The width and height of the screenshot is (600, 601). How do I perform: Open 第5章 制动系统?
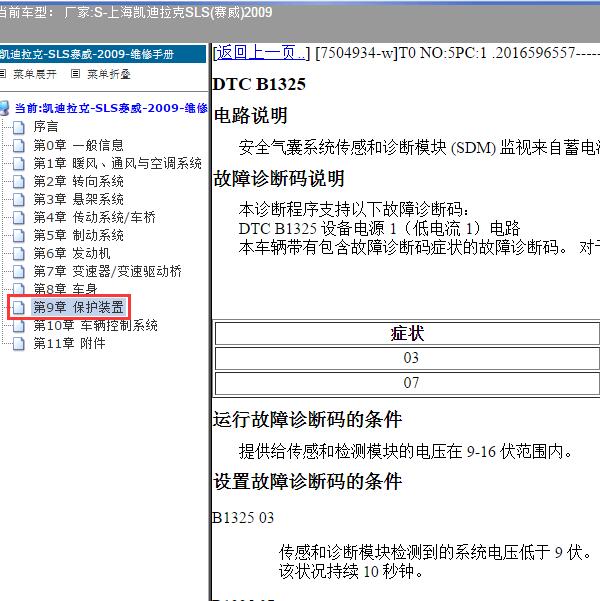(78, 235)
